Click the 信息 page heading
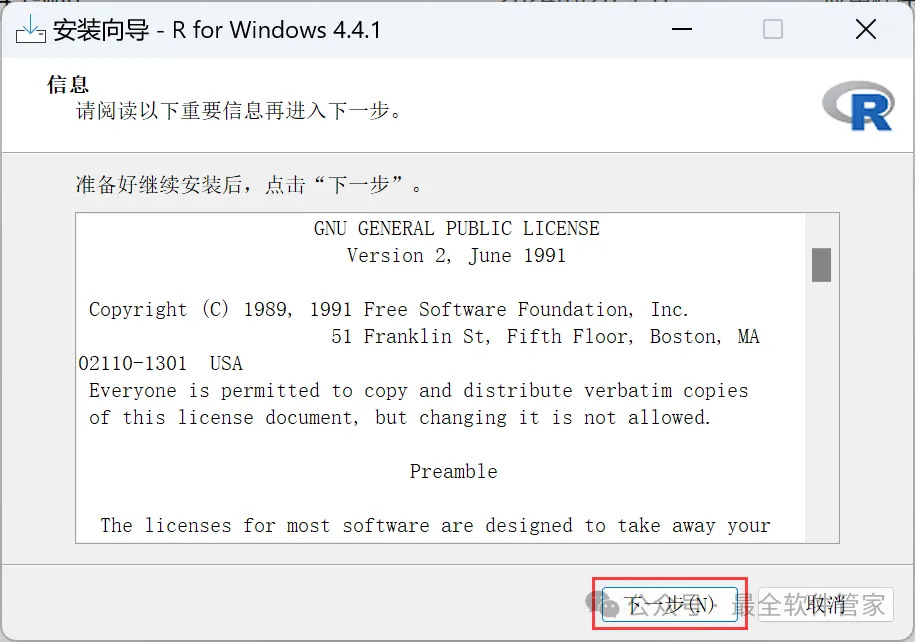 pos(68,85)
